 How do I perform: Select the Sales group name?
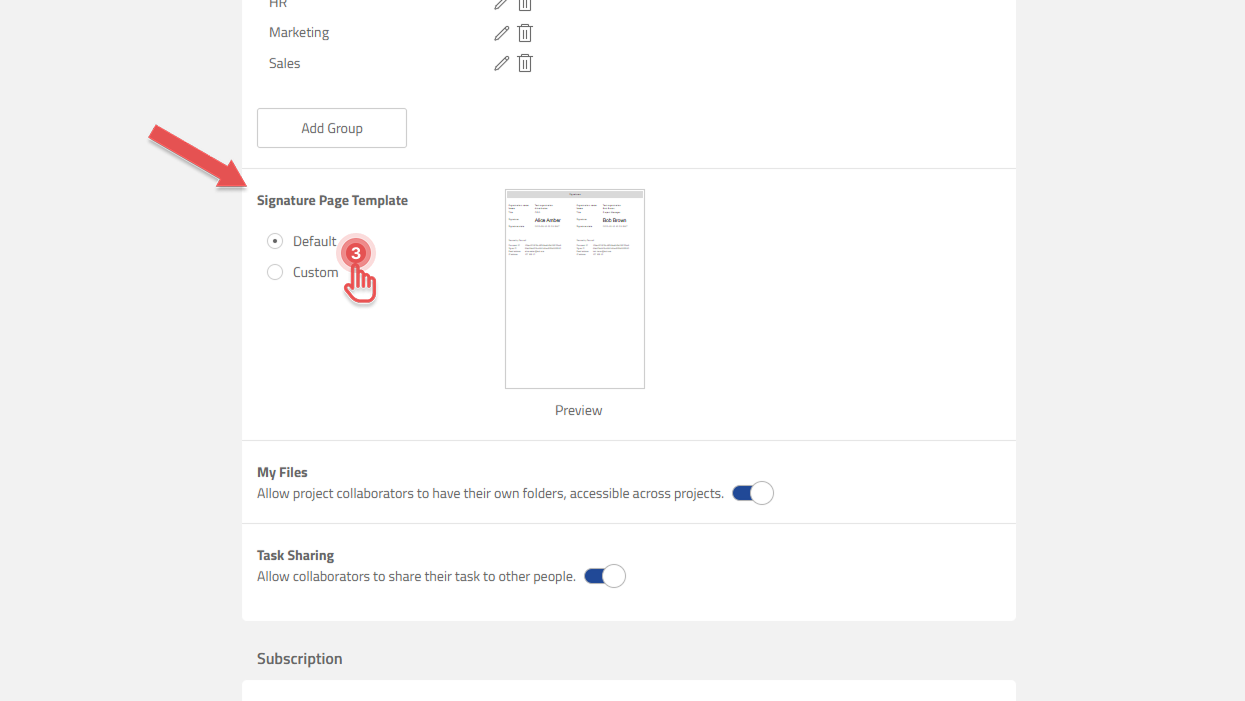pyautogui.click(x=284, y=63)
